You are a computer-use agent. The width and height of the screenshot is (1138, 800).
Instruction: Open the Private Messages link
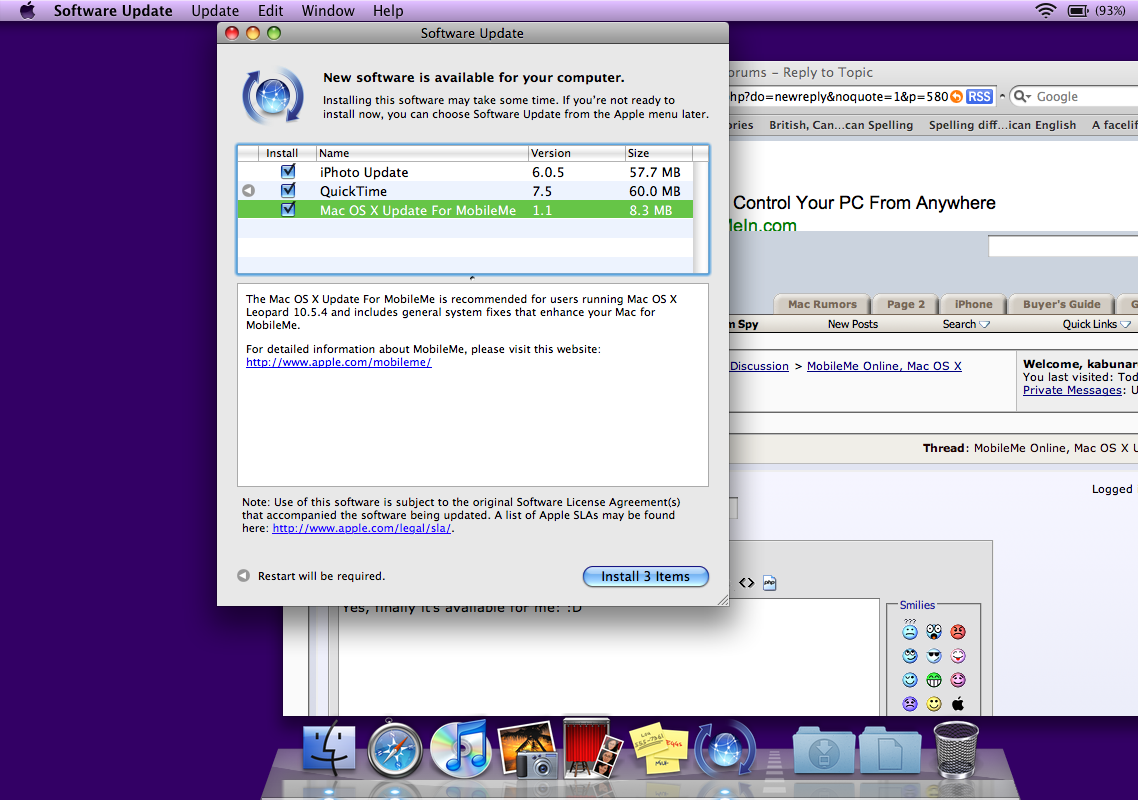tap(1073, 390)
